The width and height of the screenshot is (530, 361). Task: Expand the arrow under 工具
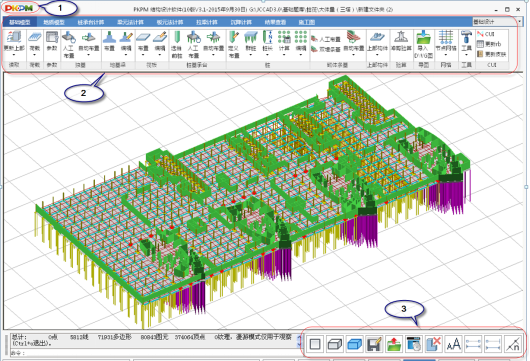466,55
